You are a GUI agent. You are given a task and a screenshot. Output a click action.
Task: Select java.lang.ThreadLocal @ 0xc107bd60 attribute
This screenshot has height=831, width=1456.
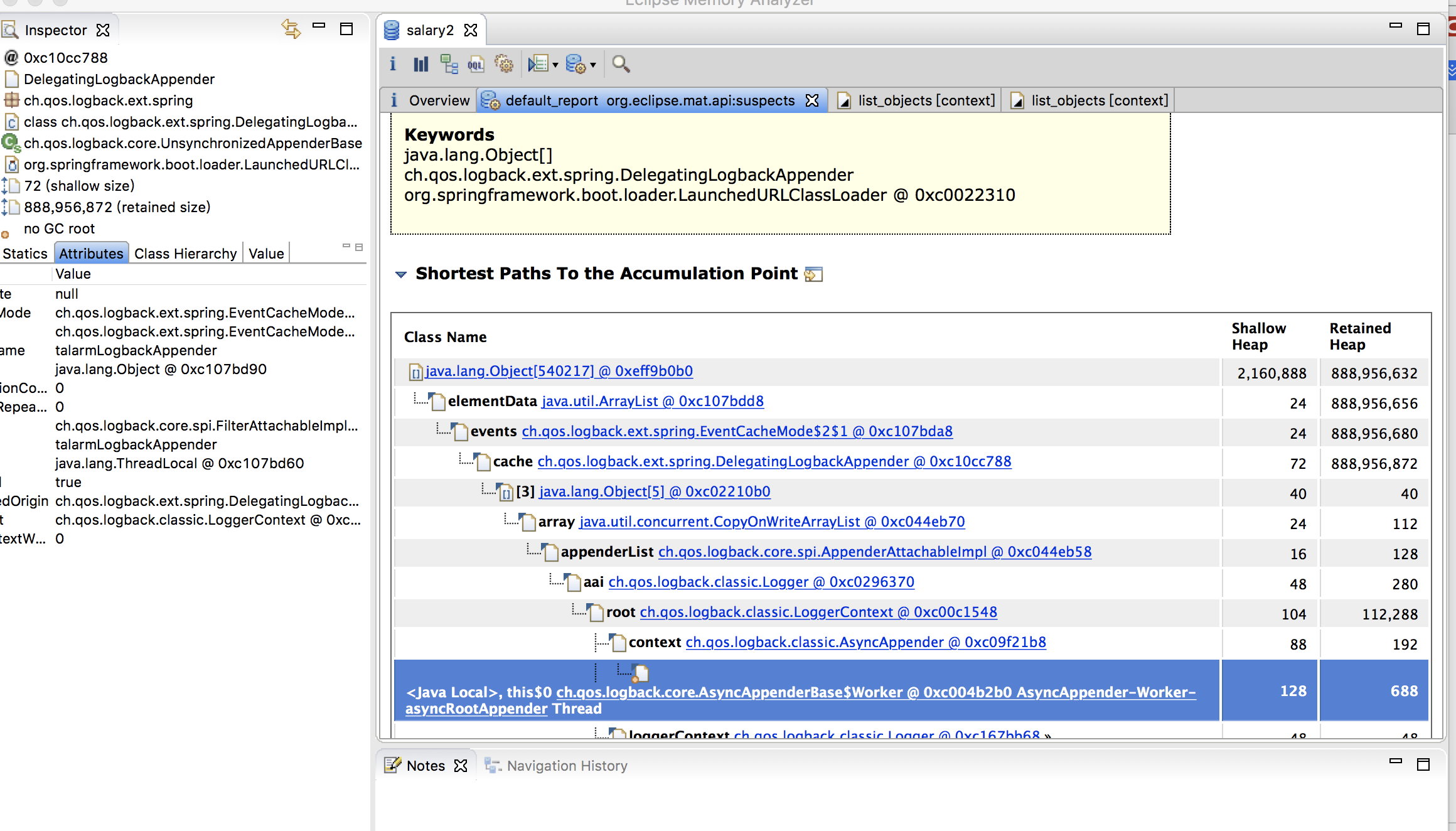(179, 463)
